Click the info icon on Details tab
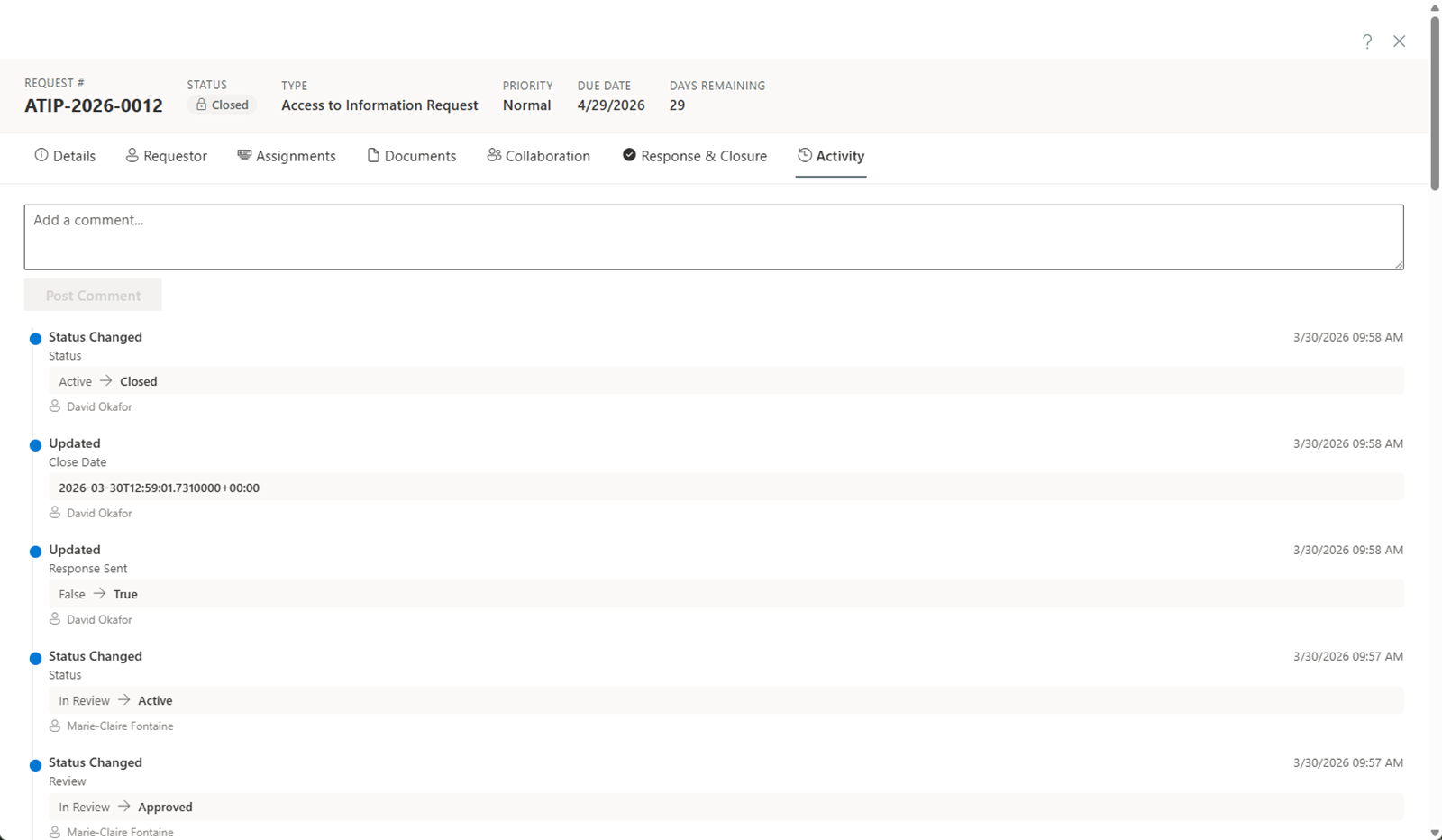This screenshot has height=840, width=1442. coord(41,155)
